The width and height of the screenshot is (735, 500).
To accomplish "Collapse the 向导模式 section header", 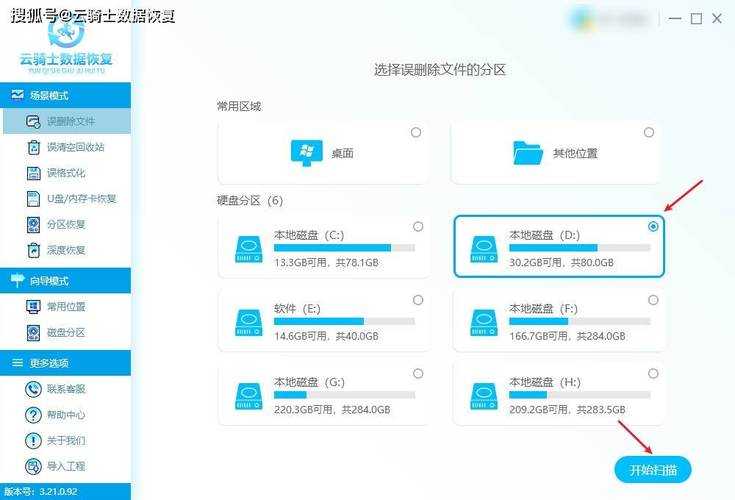I will [65, 280].
